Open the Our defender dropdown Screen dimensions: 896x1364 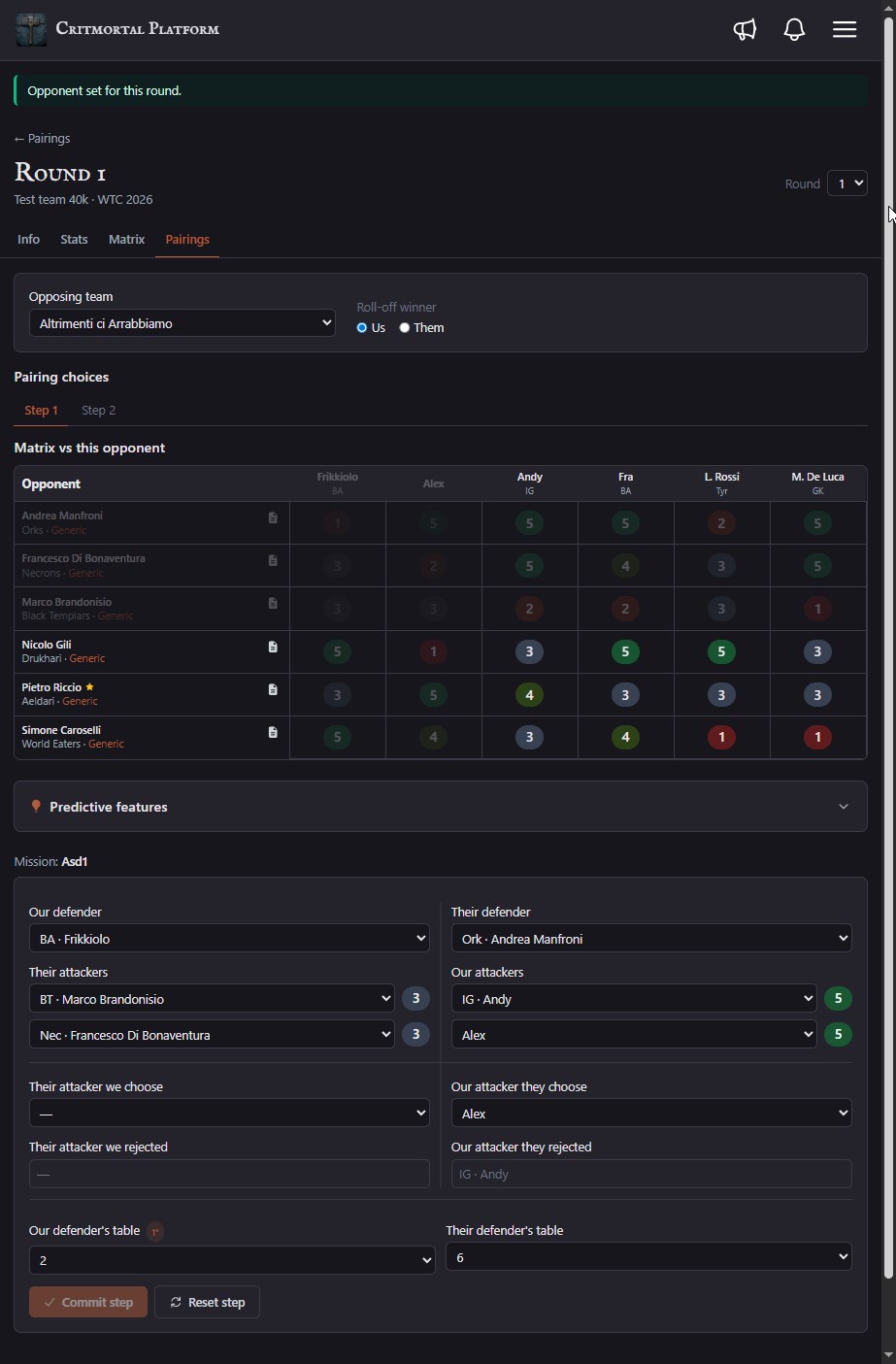(x=229, y=939)
